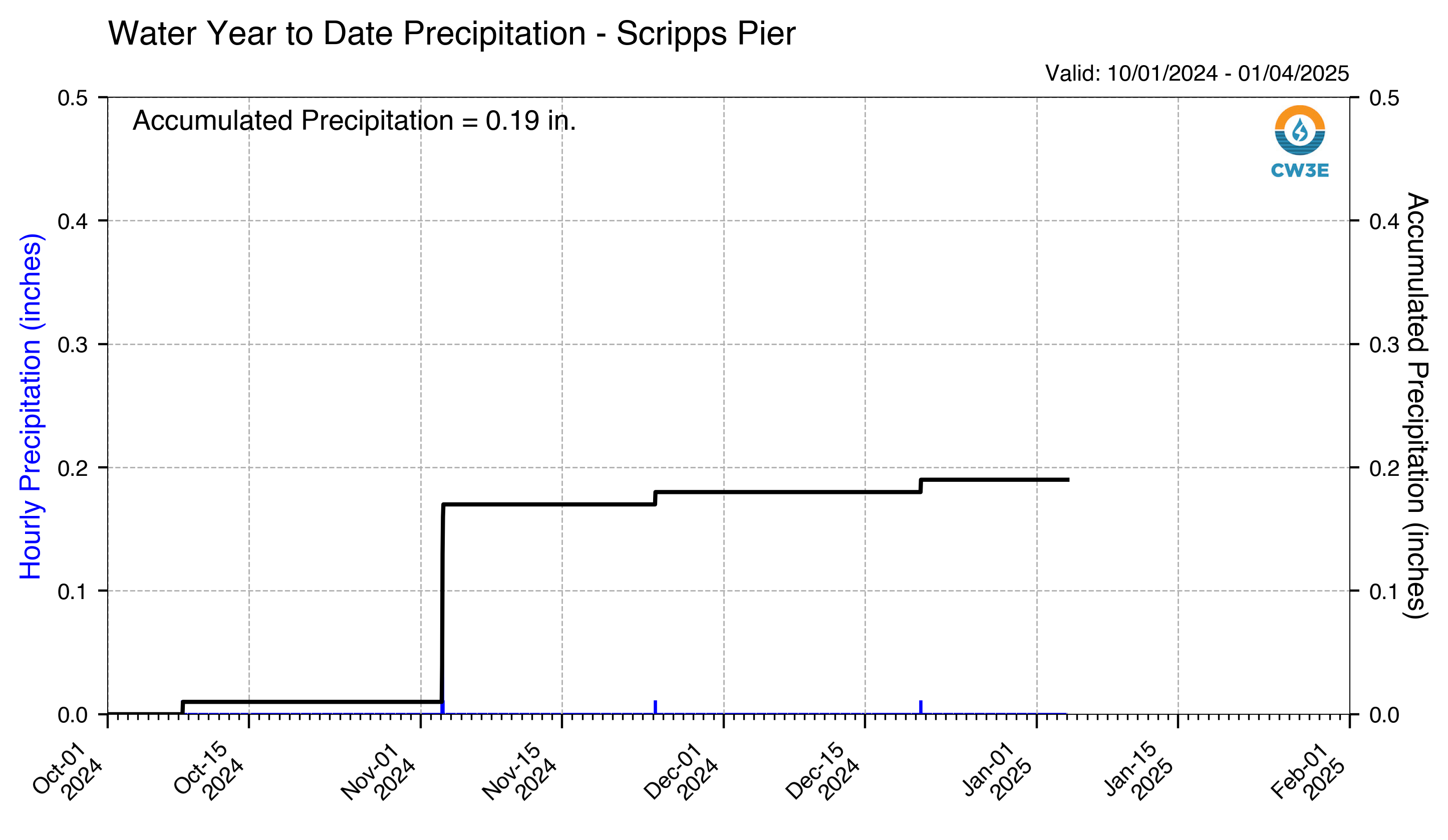
Task: Click the 'Accumulated Precipitation = 0.19 in.' label
Action: (354, 121)
